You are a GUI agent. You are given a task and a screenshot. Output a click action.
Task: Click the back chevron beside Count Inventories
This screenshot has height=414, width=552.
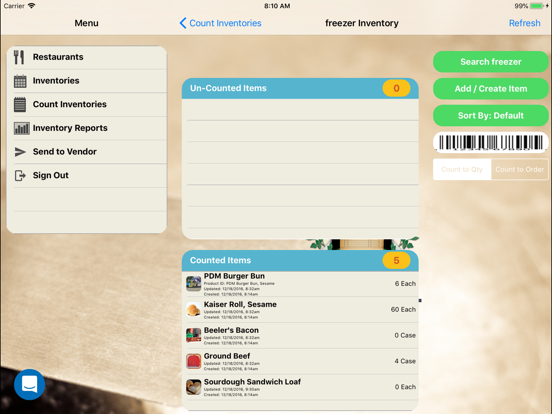(183, 23)
